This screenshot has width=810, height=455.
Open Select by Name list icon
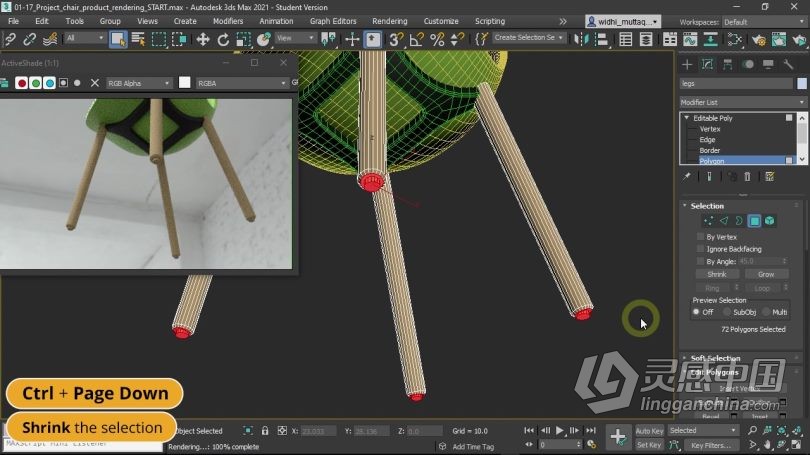pos(138,39)
